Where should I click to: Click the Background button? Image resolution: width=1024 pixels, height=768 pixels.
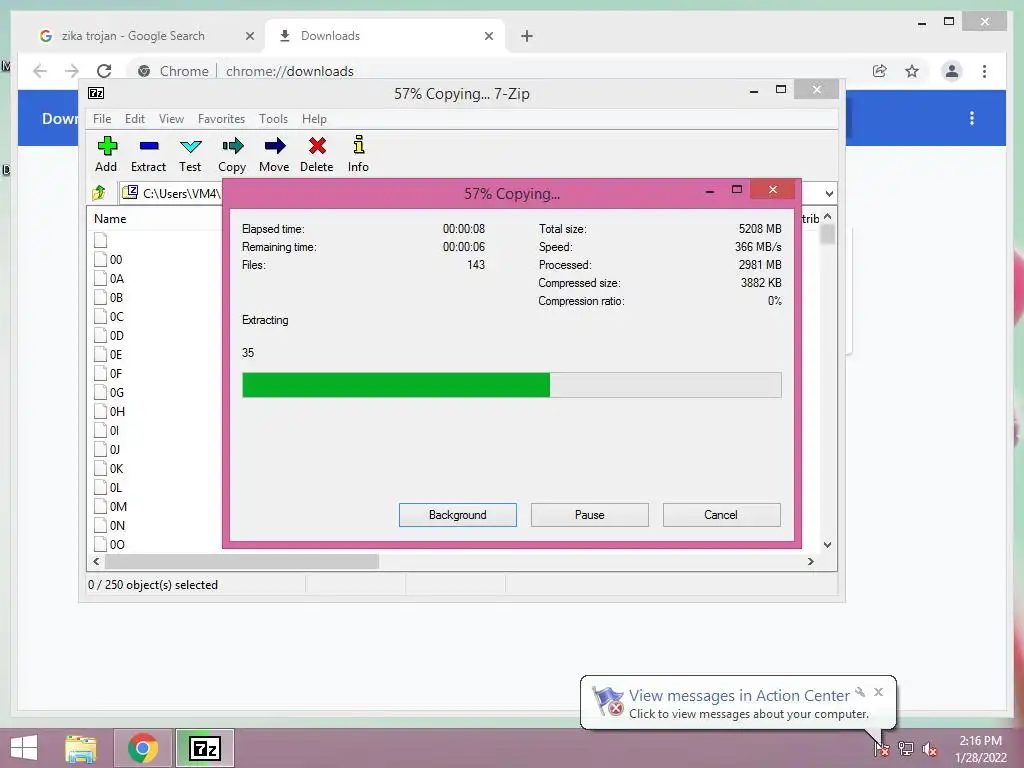coord(458,515)
